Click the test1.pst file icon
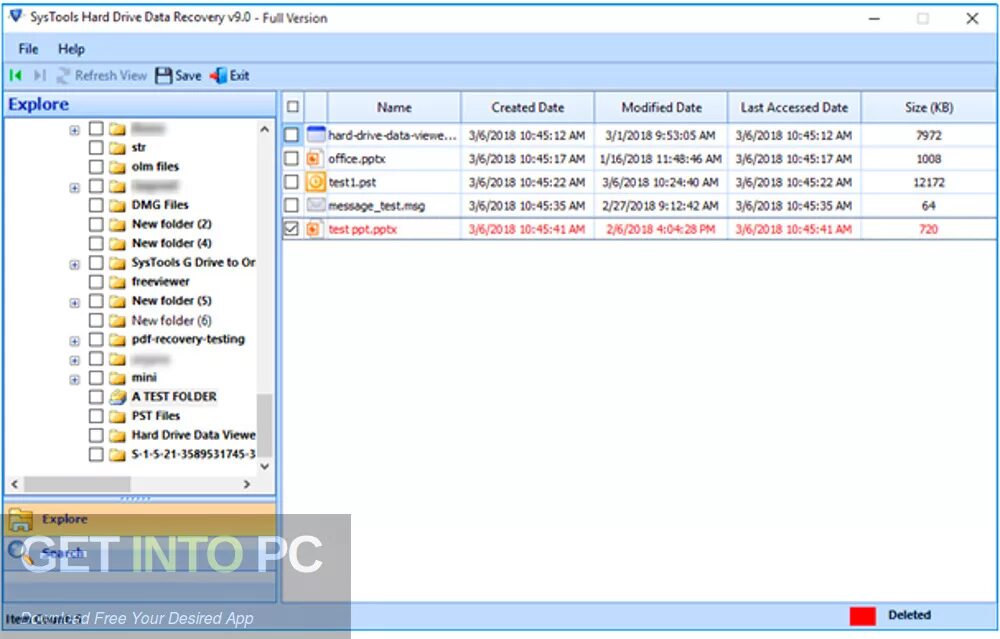Screen dimensions: 1000x639 coord(315,182)
